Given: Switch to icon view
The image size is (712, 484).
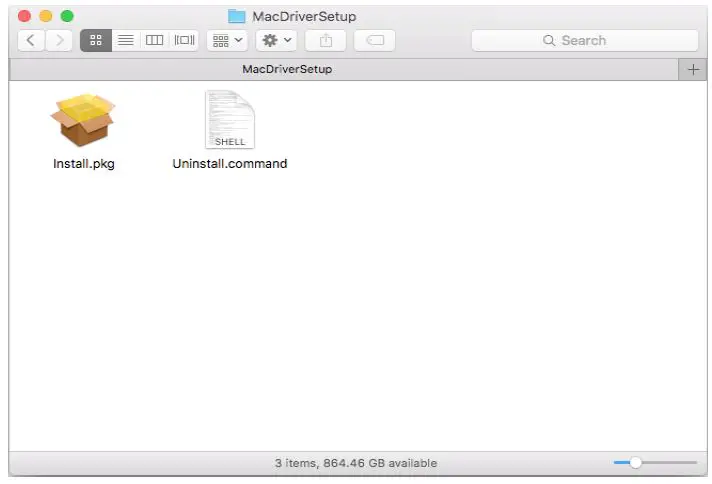Looking at the screenshot, I should [96, 40].
